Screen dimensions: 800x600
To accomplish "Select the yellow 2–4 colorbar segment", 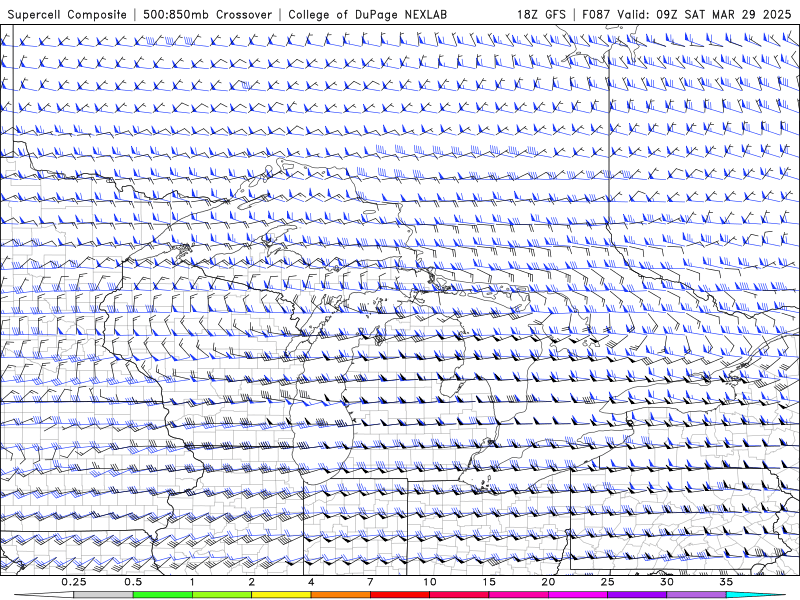I will point(281,595).
